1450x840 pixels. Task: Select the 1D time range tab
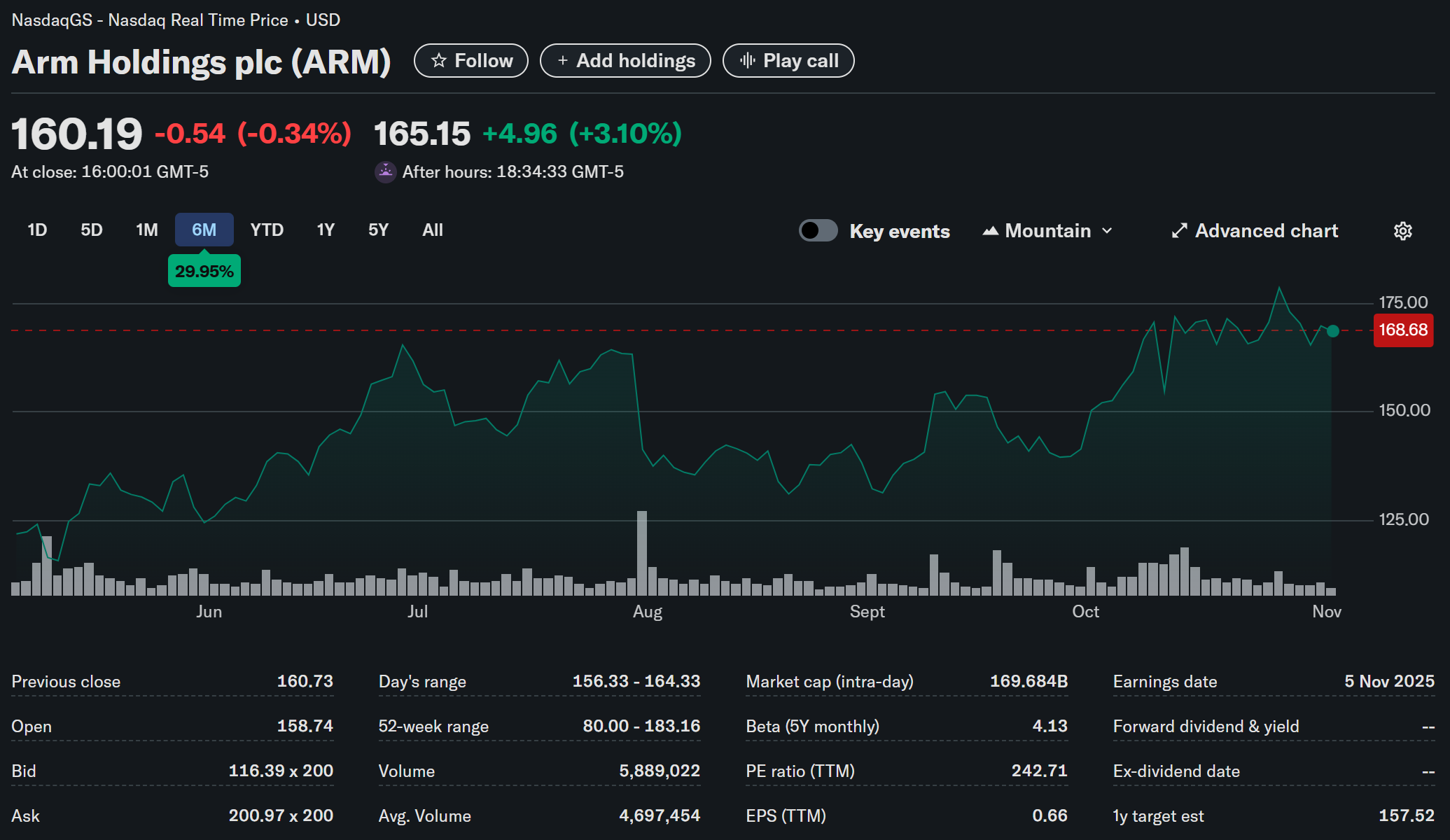pos(37,230)
